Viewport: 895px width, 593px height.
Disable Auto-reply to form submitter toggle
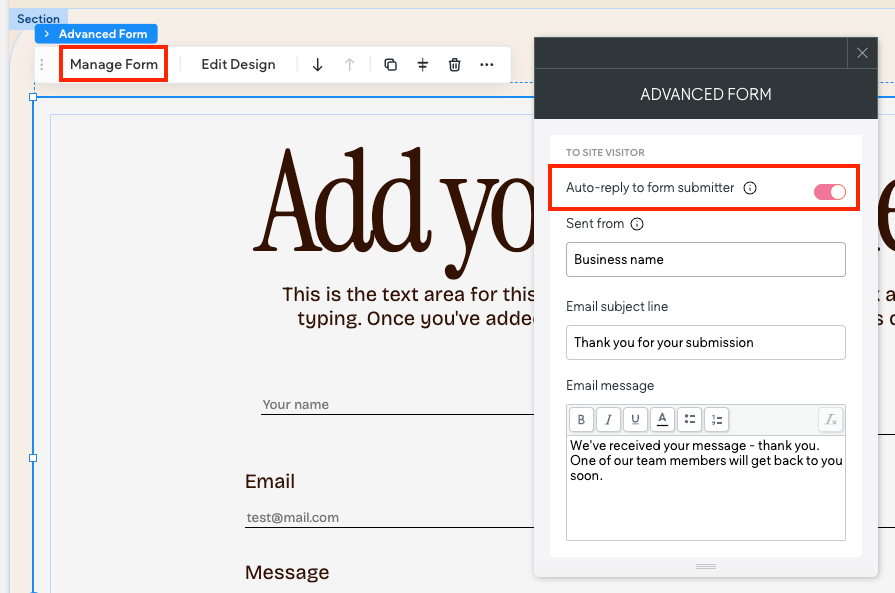830,192
